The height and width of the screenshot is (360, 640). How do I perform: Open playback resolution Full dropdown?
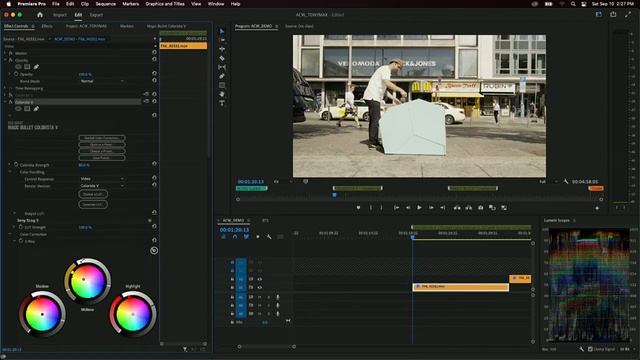pyautogui.click(x=548, y=182)
